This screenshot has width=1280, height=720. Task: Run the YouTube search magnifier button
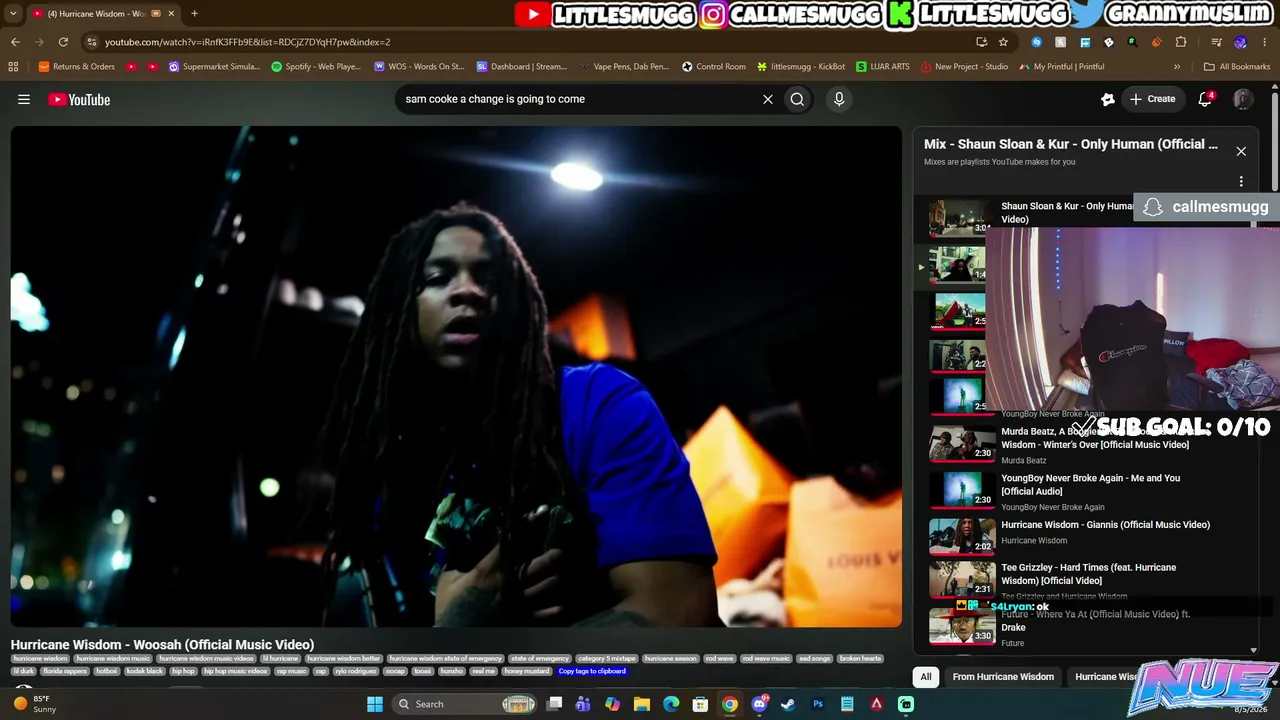pos(797,99)
